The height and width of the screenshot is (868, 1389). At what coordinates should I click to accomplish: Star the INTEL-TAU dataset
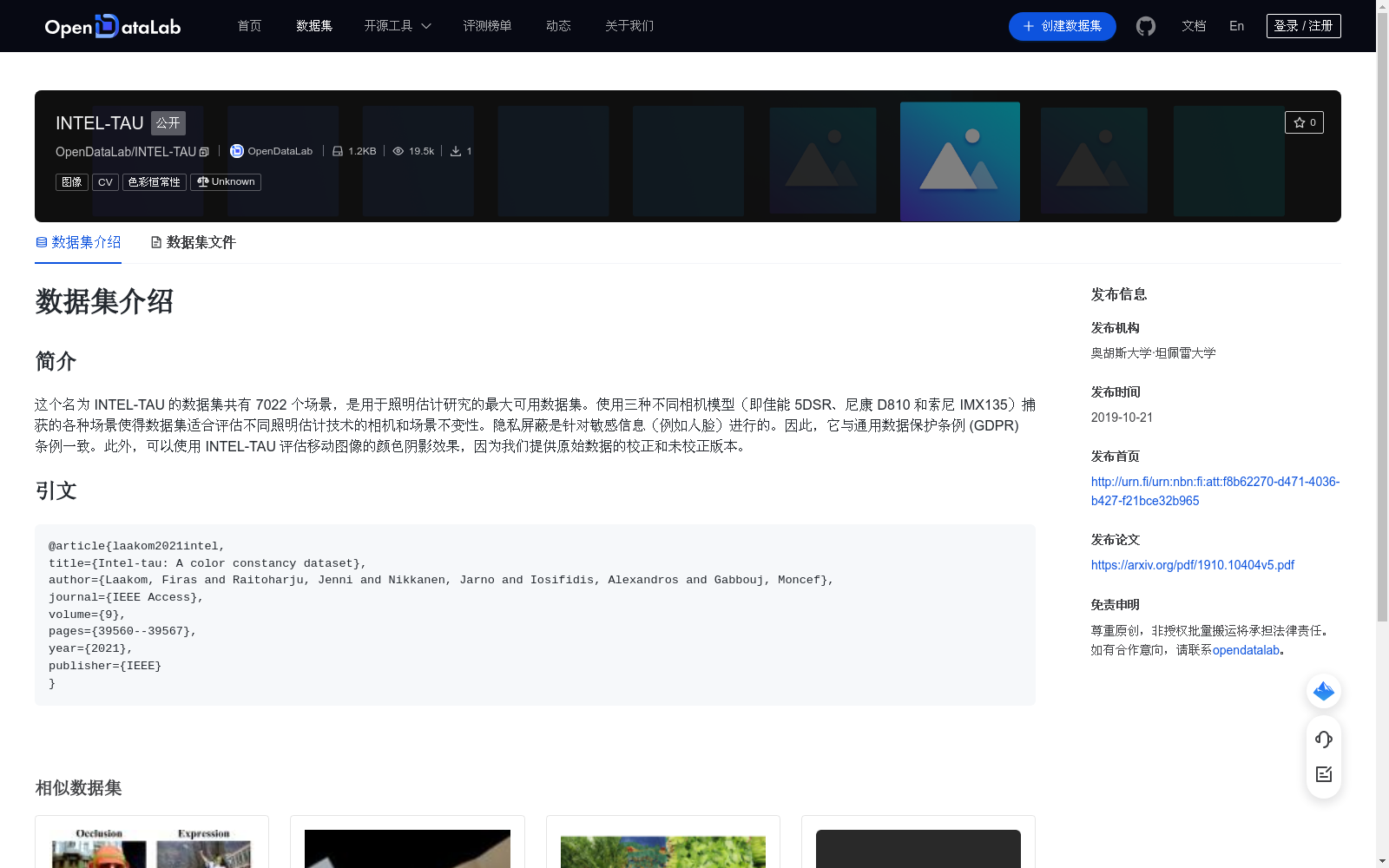click(1304, 122)
